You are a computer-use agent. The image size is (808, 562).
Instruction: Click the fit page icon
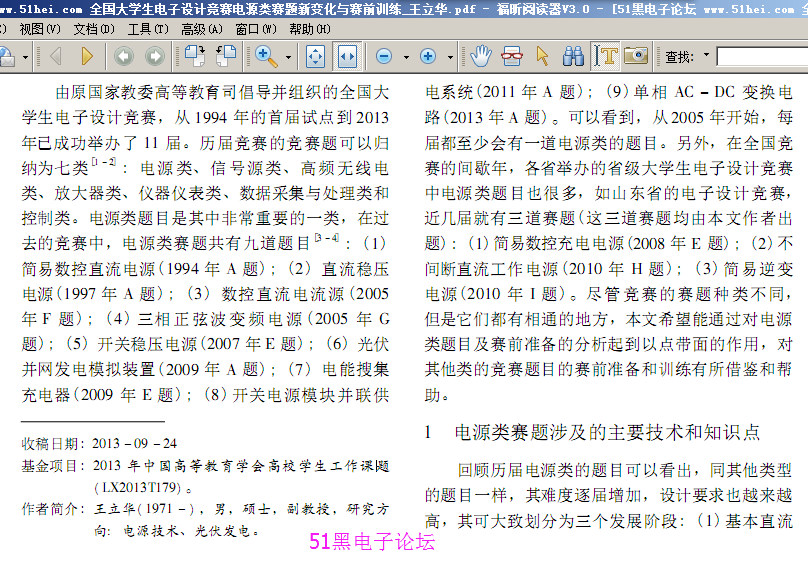click(x=315, y=57)
